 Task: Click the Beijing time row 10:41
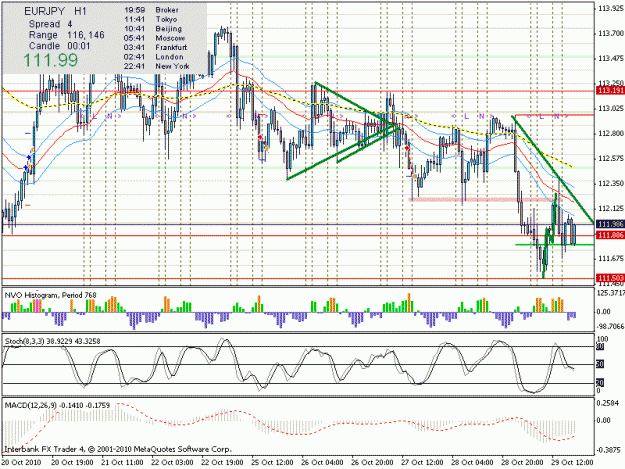(x=153, y=29)
